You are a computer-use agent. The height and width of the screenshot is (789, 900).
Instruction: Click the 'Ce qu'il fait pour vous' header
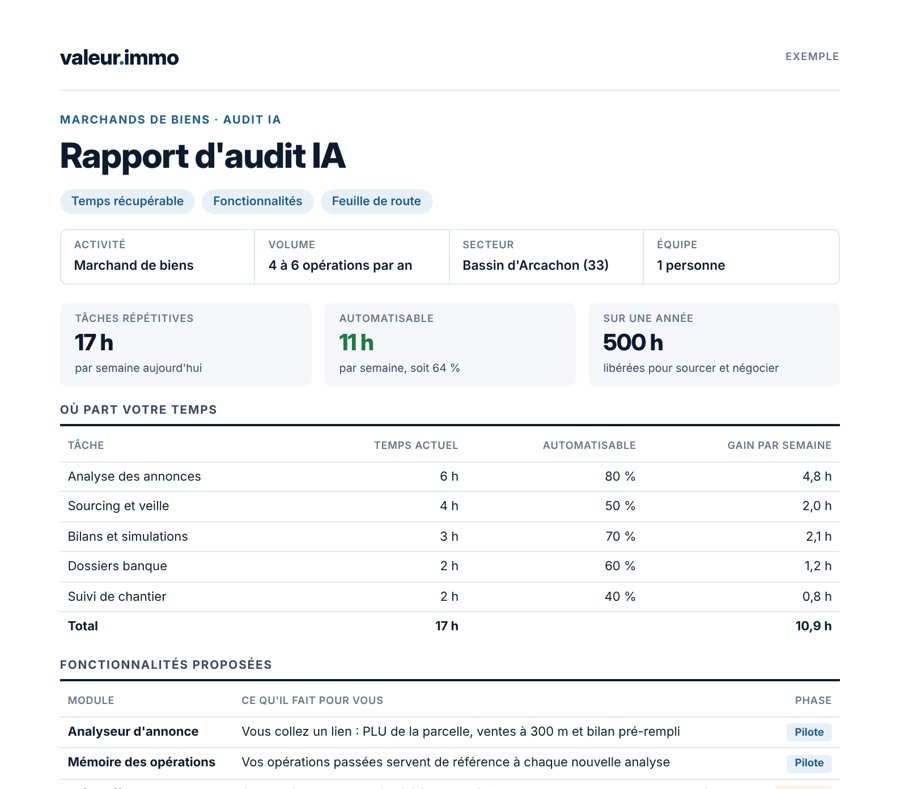(x=312, y=700)
